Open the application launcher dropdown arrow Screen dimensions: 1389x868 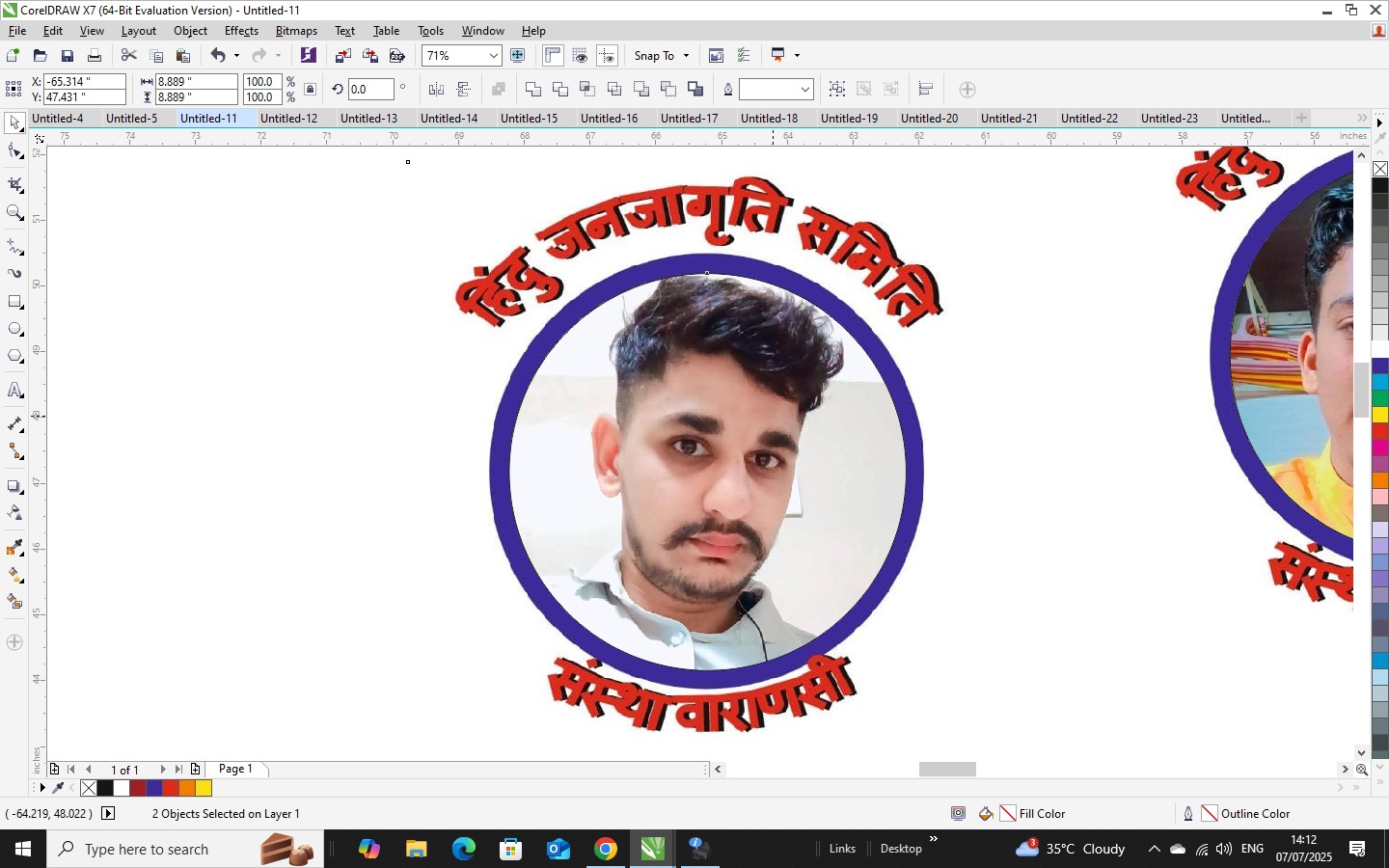point(797,56)
